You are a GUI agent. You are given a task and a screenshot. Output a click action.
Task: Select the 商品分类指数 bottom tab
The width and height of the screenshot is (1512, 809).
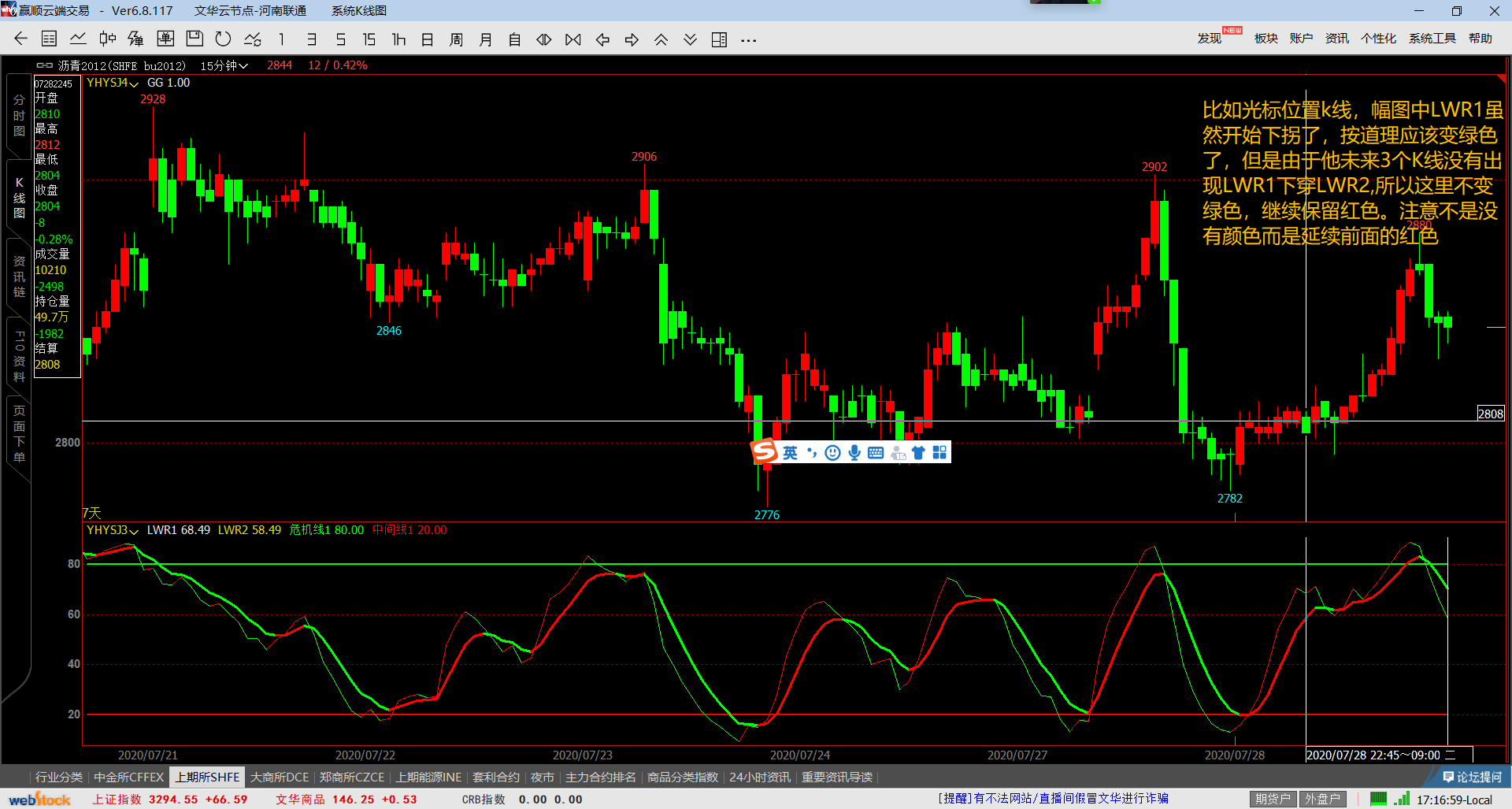(683, 777)
